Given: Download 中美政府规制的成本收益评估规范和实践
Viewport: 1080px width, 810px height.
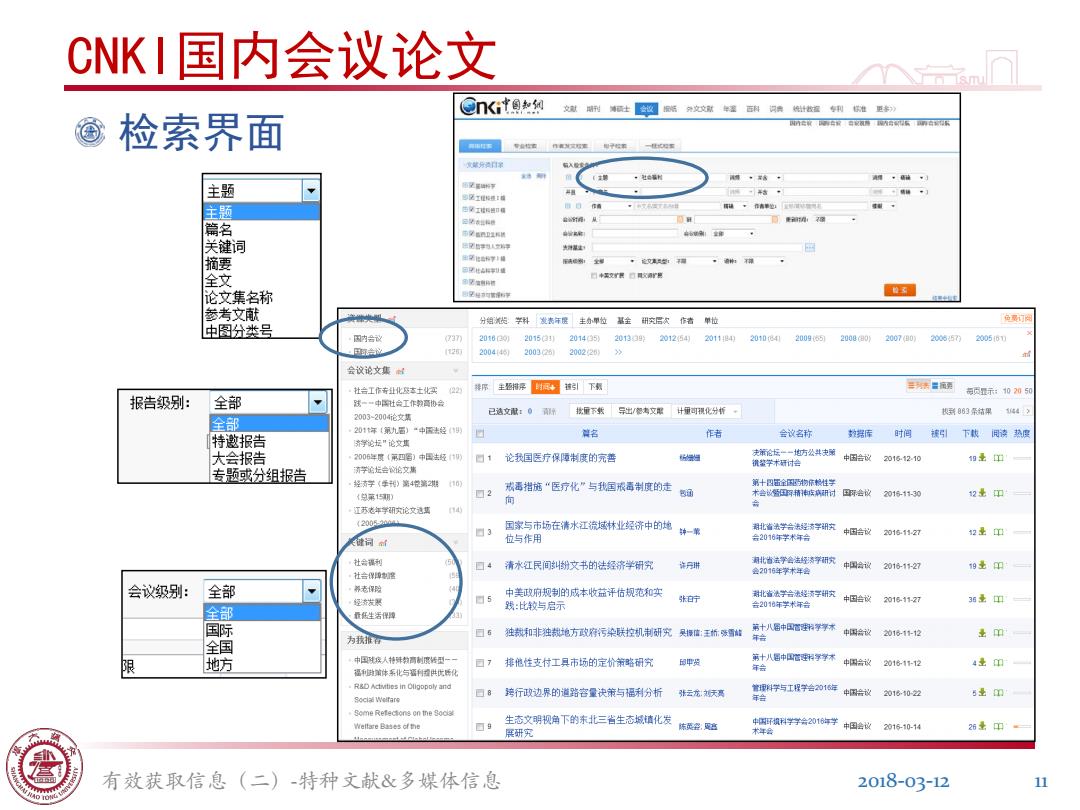Looking at the screenshot, I should click(x=982, y=599).
